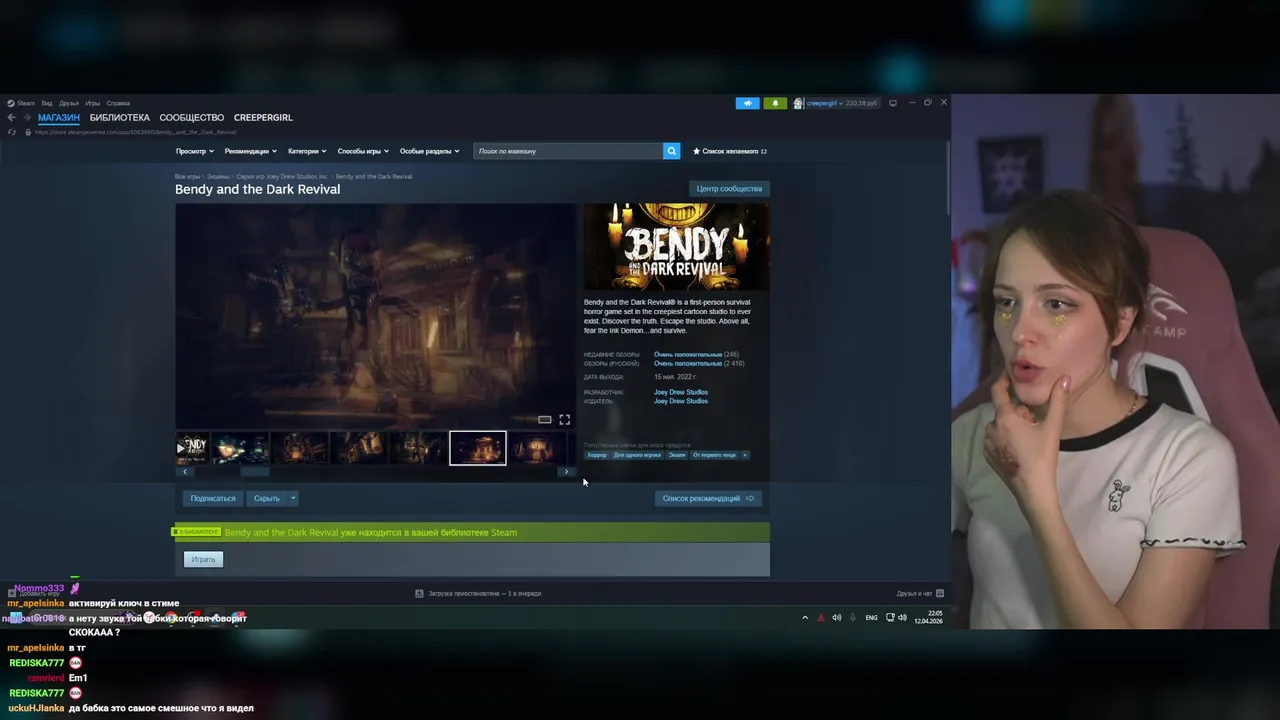This screenshot has width=1280, height=720.
Task: Switch to the МАГАЗИН tab
Action: point(59,118)
